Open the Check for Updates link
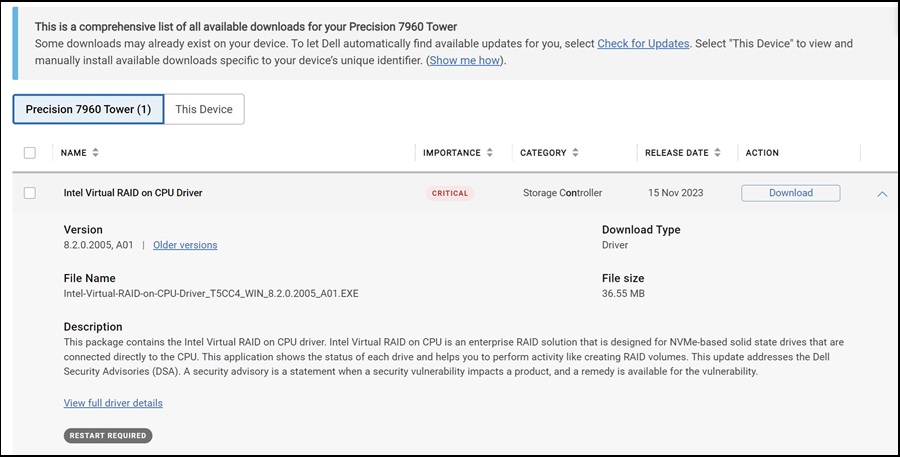 pyautogui.click(x=643, y=44)
